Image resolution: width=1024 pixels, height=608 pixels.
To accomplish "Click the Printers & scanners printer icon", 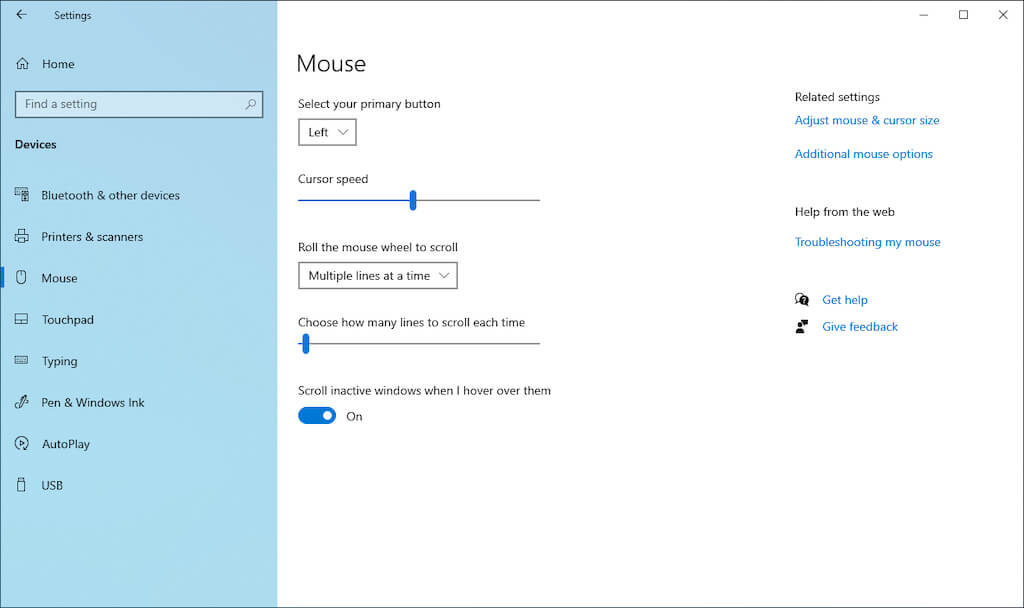I will pyautogui.click(x=22, y=236).
